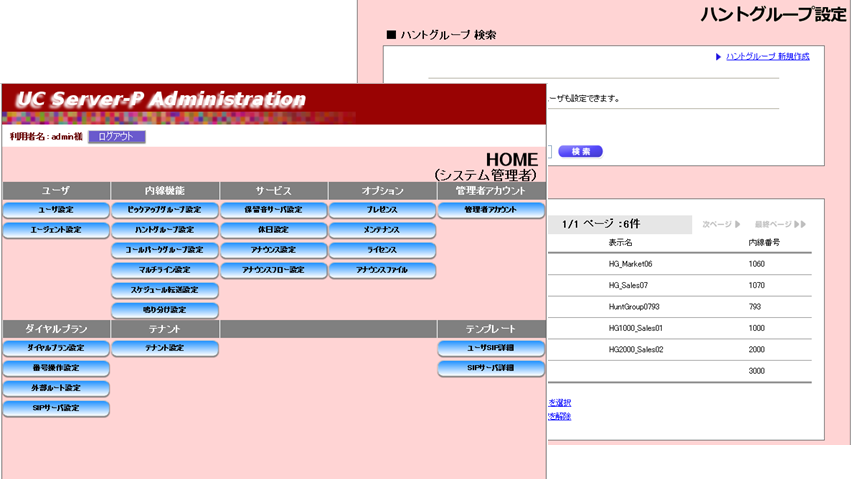Open 番号操作設定
Viewport: 852px width, 479px height.
pos(56,369)
